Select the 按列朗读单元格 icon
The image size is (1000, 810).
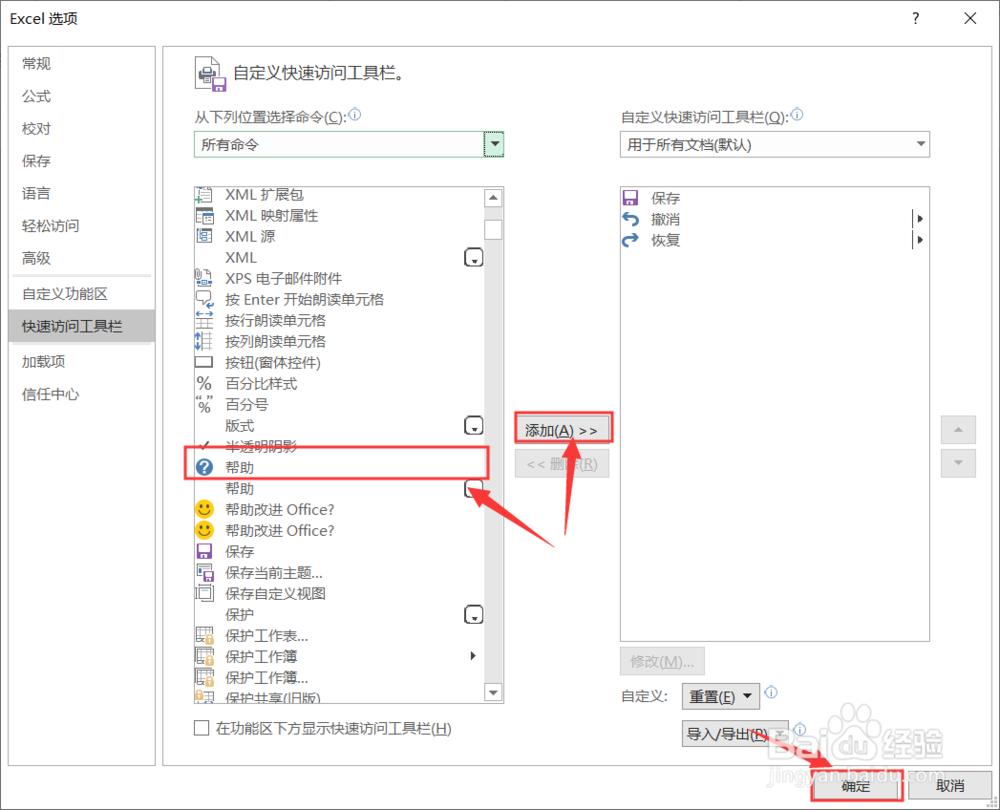[203, 341]
